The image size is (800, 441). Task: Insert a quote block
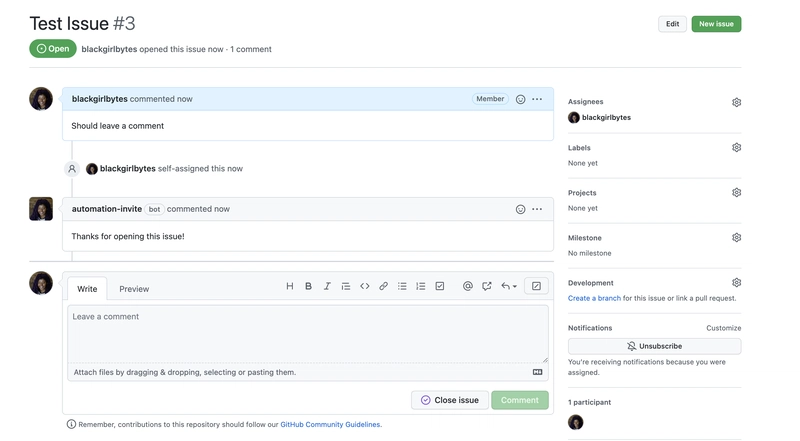346,287
